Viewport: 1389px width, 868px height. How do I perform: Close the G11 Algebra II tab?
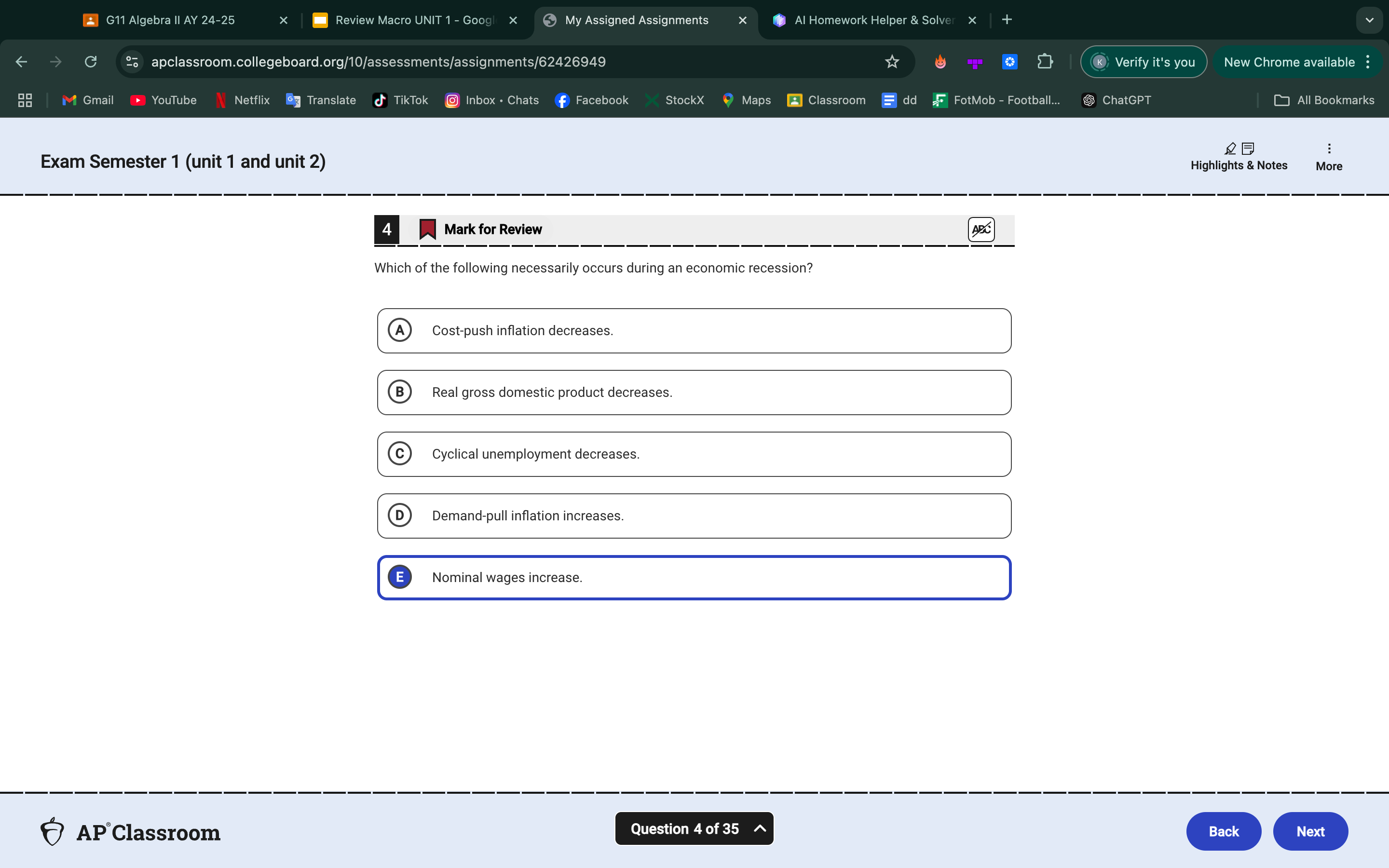(284, 20)
